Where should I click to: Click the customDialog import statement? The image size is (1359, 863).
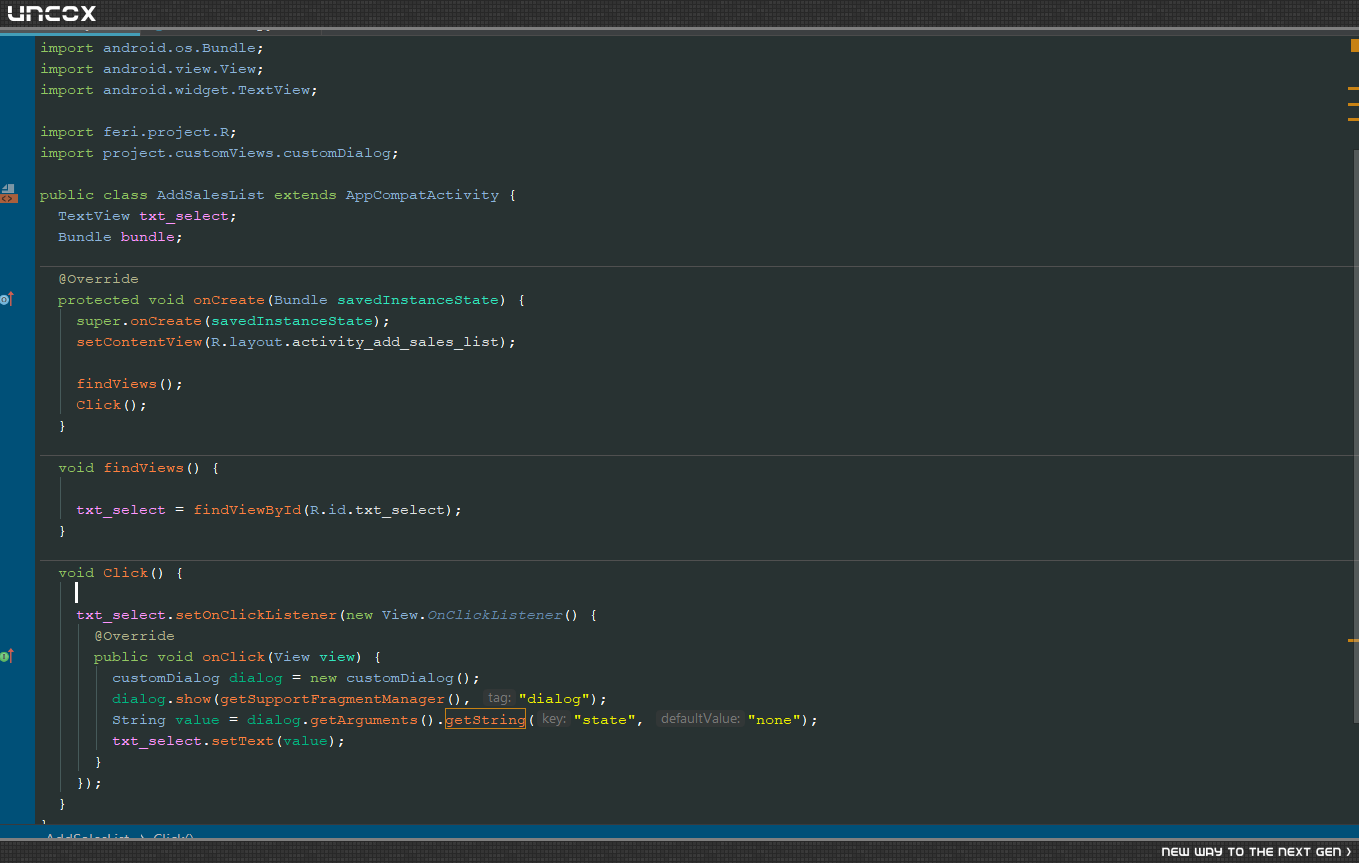(220, 153)
